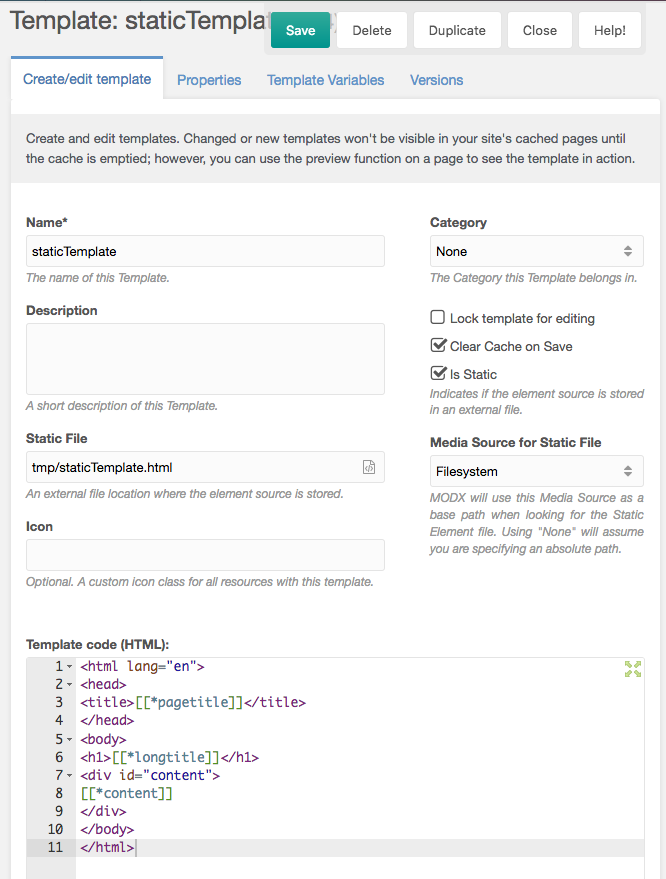The image size is (666, 879).
Task: Click into the Description text area
Action: pos(205,359)
